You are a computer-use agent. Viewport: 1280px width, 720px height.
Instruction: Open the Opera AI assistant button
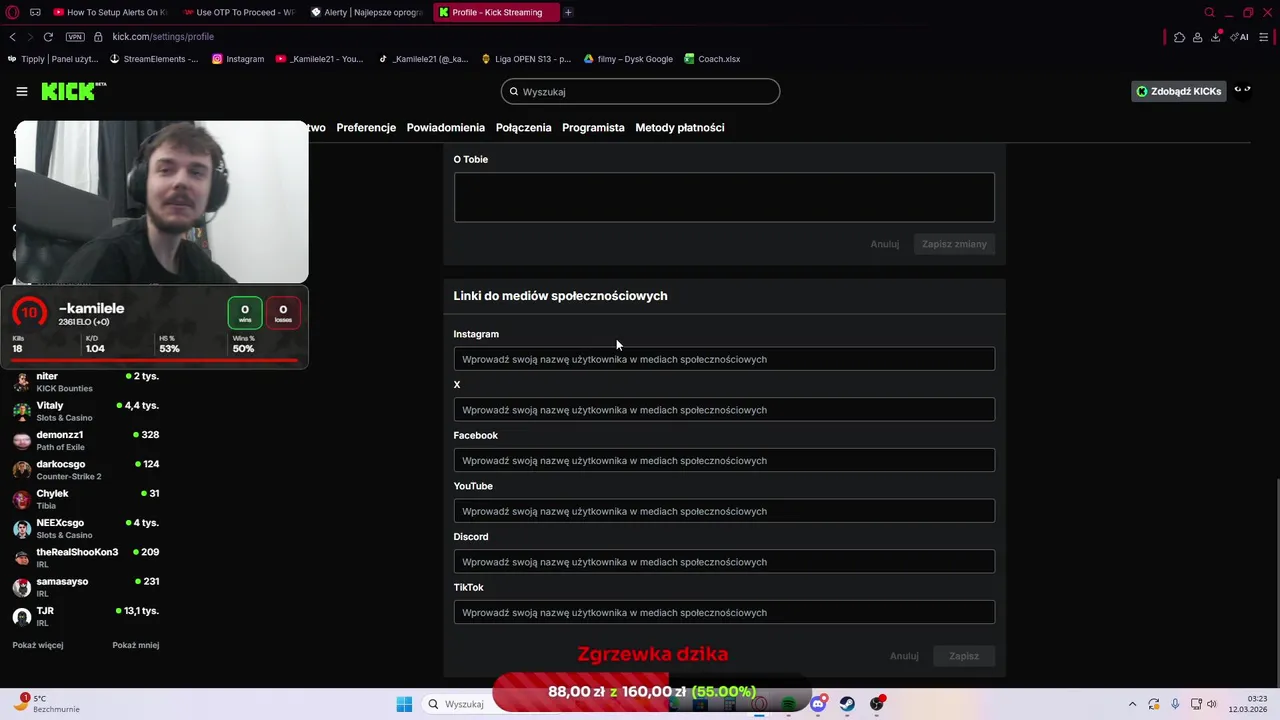pos(1240,37)
